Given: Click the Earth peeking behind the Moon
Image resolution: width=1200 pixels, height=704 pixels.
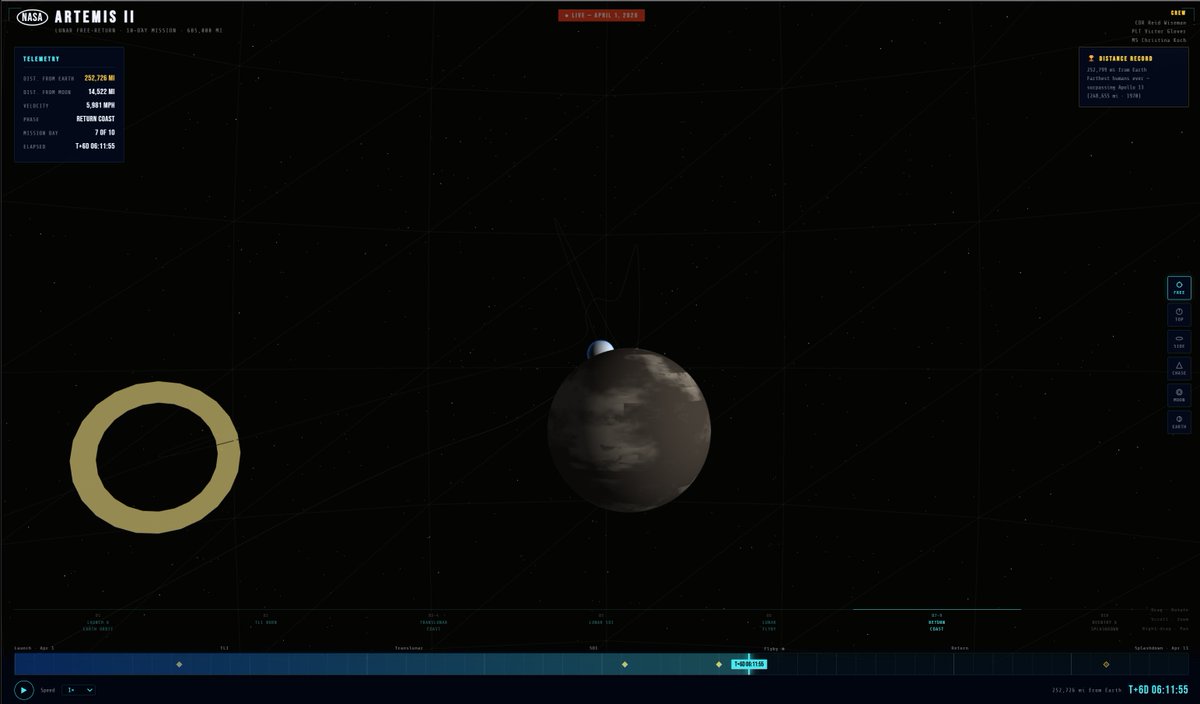Looking at the screenshot, I should (x=600, y=348).
